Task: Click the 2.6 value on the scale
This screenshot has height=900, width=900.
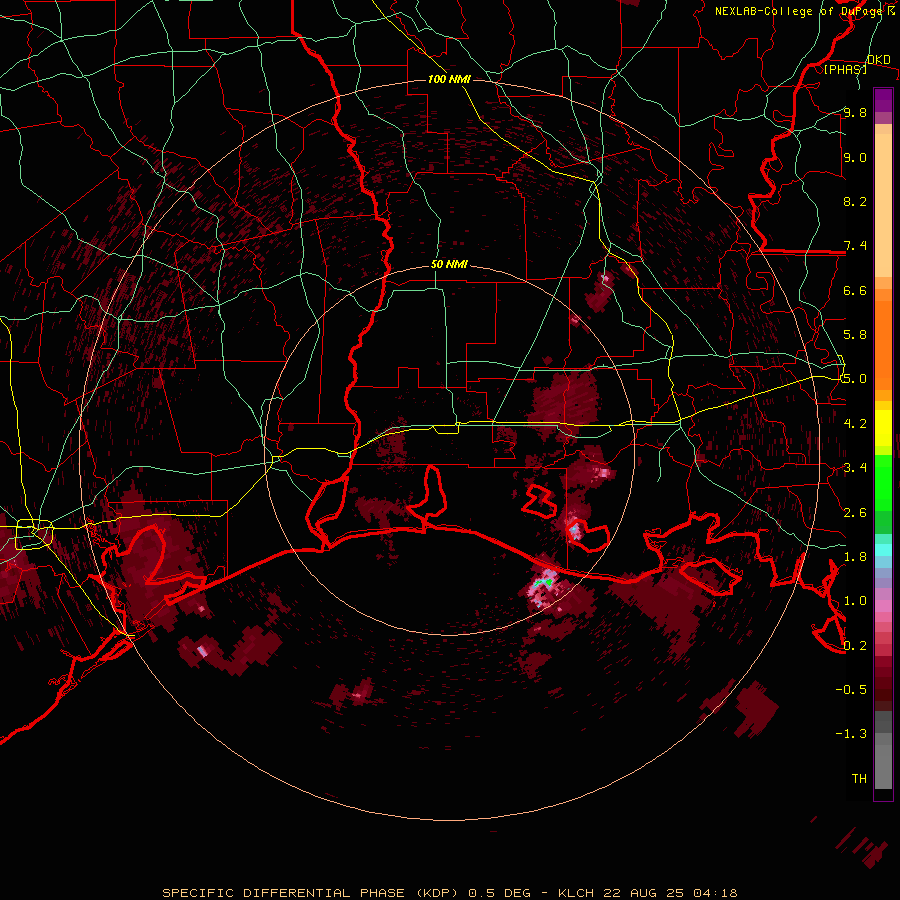Action: 855,513
